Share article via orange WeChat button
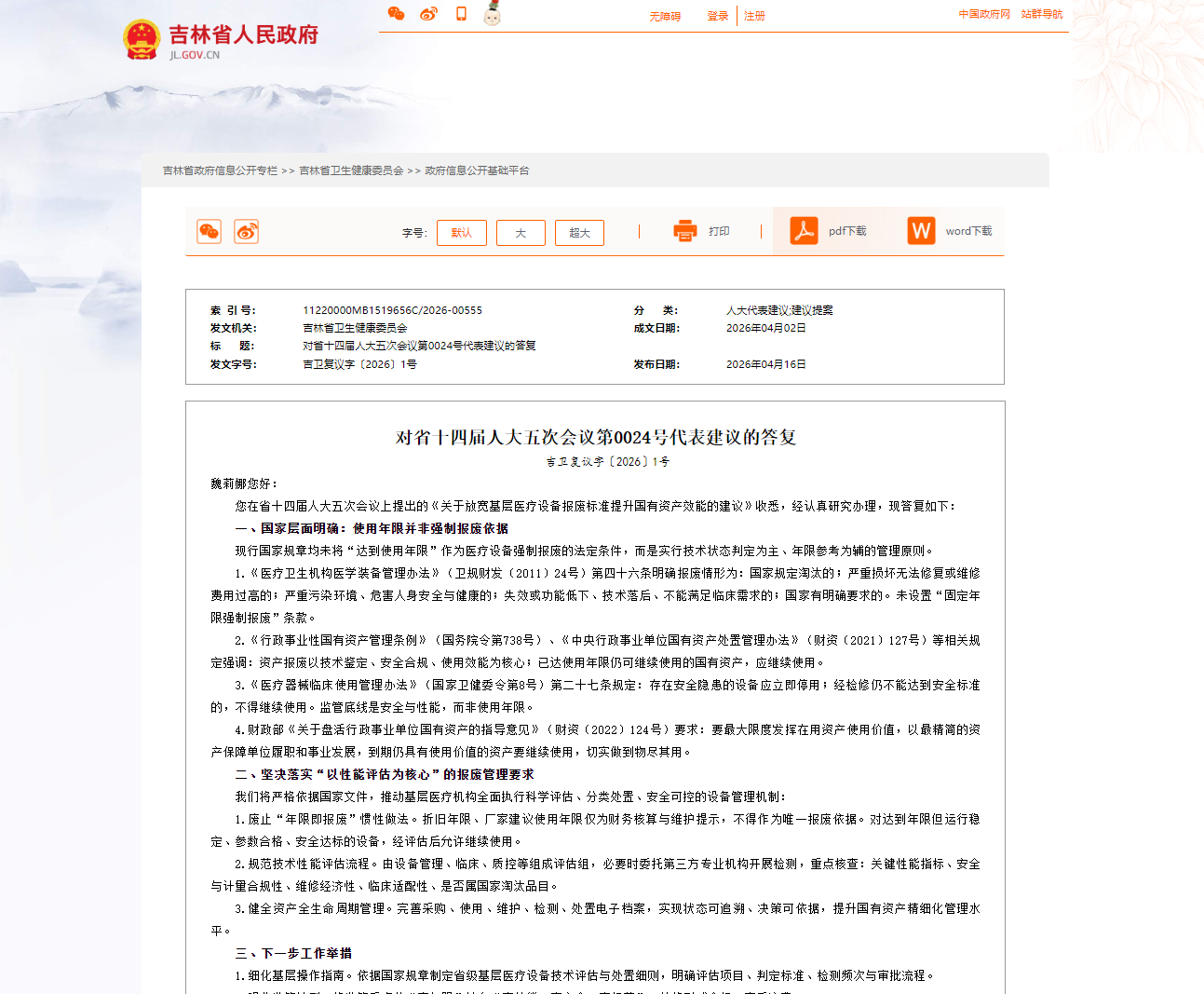Screen dimensions: 1204x994 tap(210, 232)
